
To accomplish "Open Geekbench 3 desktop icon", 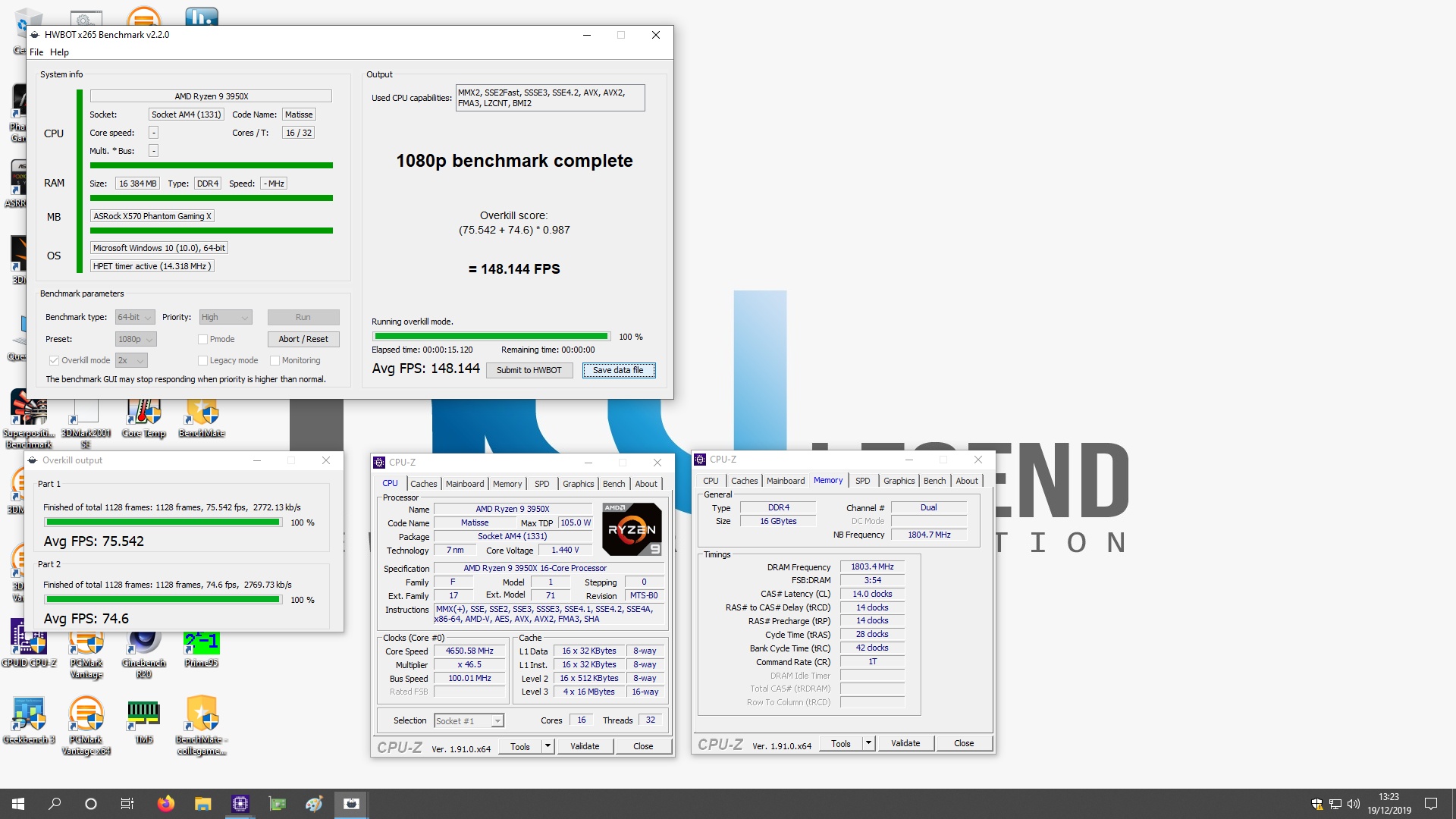I will click(29, 720).
